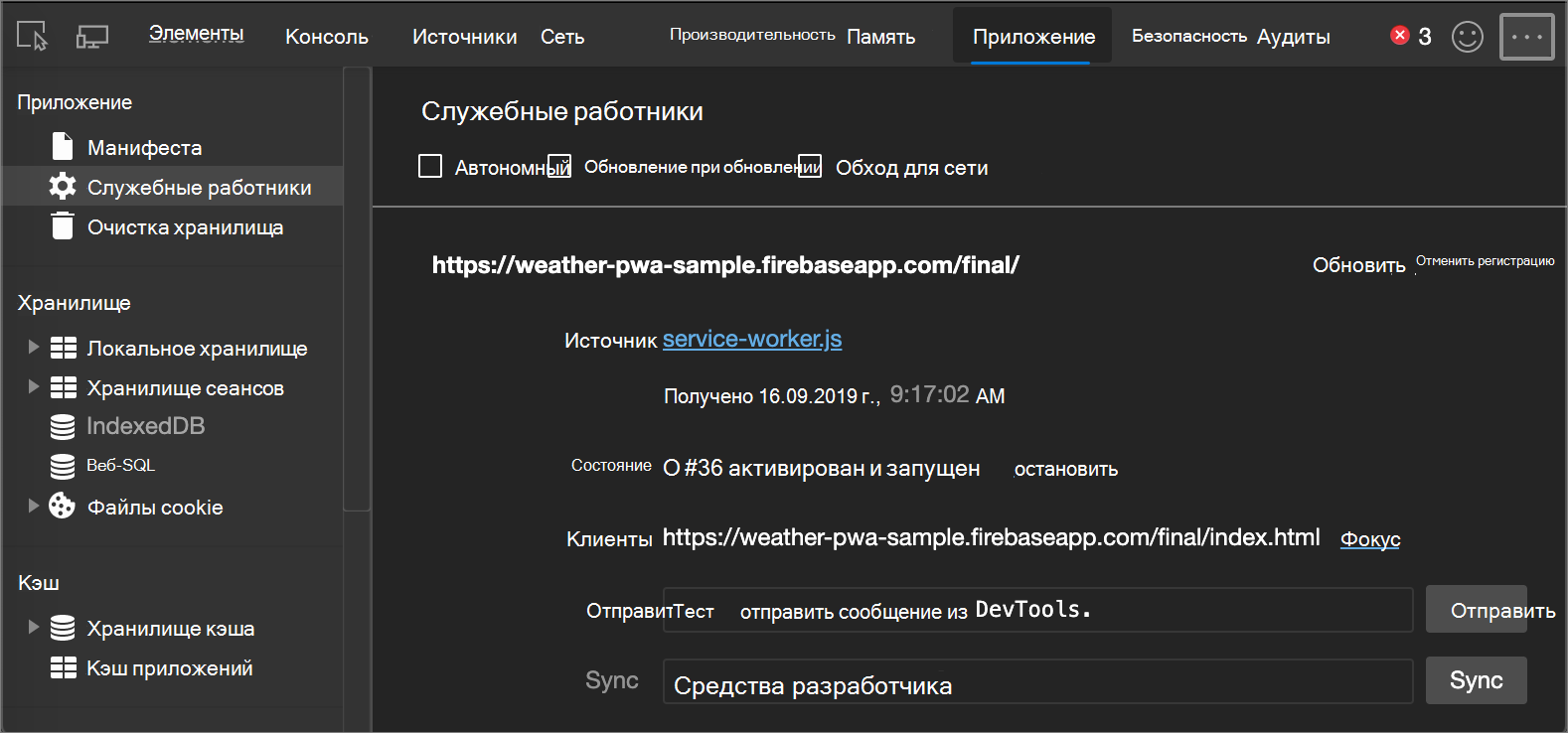Select the Приложение tab
The height and width of the screenshot is (733, 1568).
pos(1033,37)
